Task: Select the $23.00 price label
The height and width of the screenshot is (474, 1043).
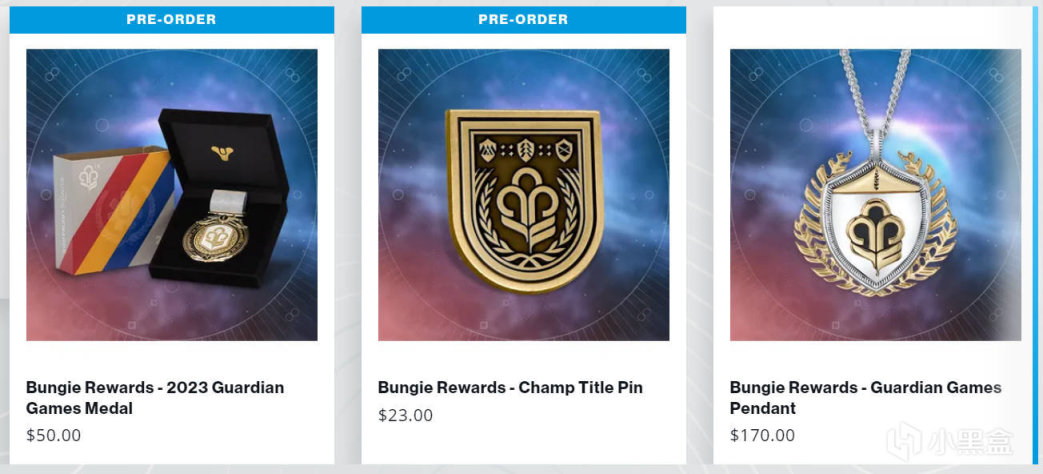Action: click(406, 415)
